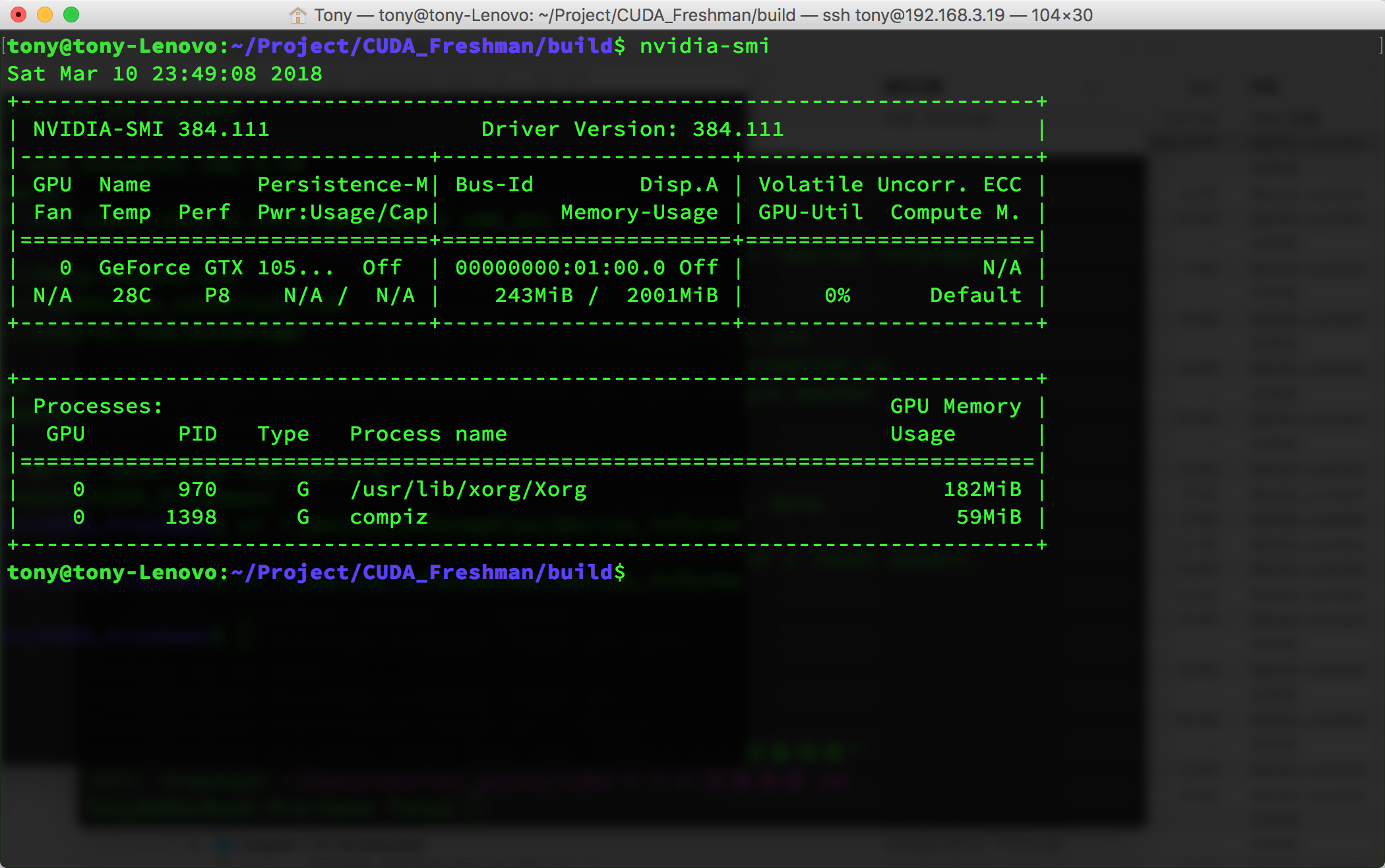1385x868 pixels.
Task: Click the window title text Tony
Action: [332, 15]
